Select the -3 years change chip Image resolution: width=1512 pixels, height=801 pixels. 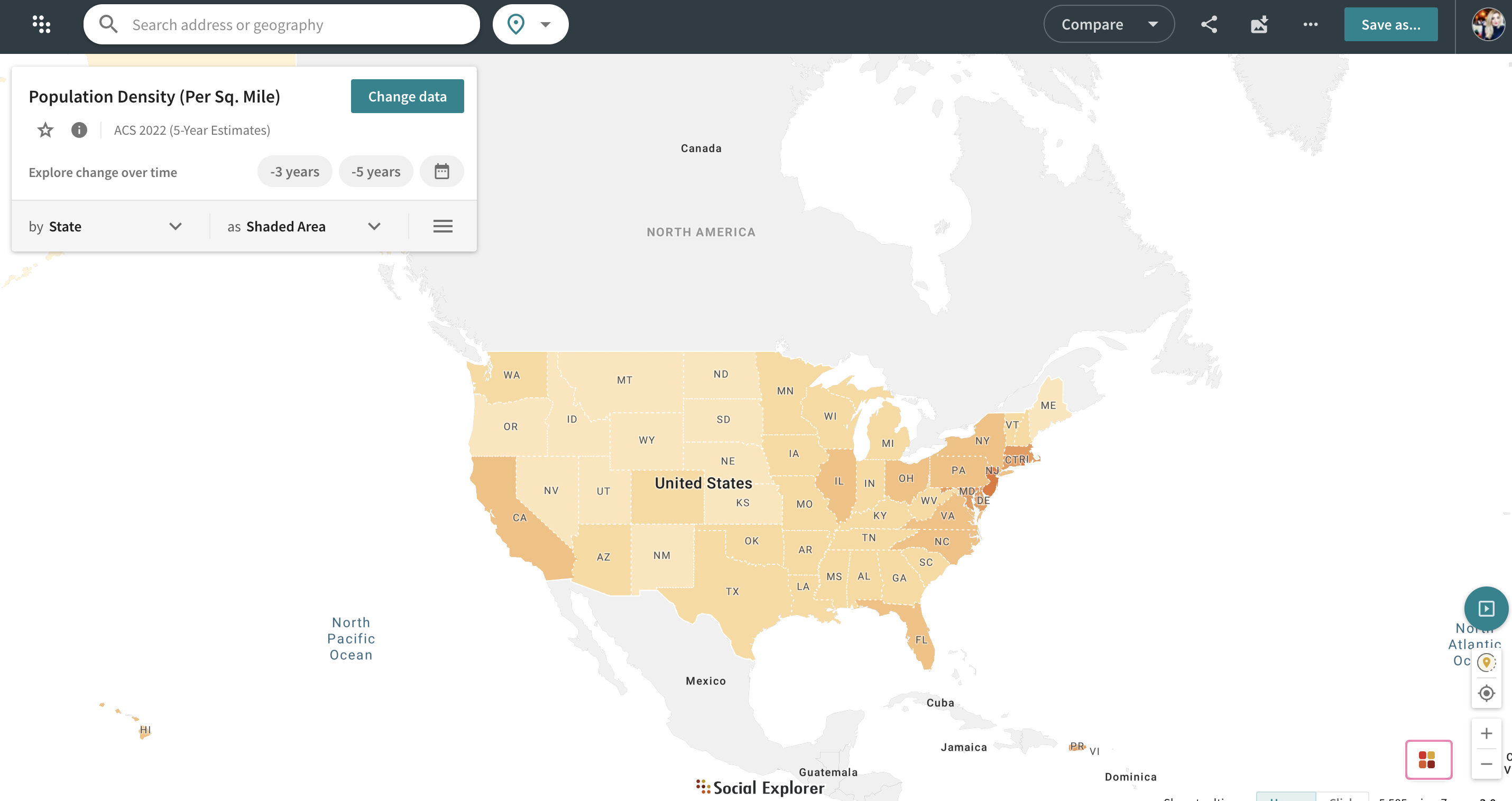(294, 171)
